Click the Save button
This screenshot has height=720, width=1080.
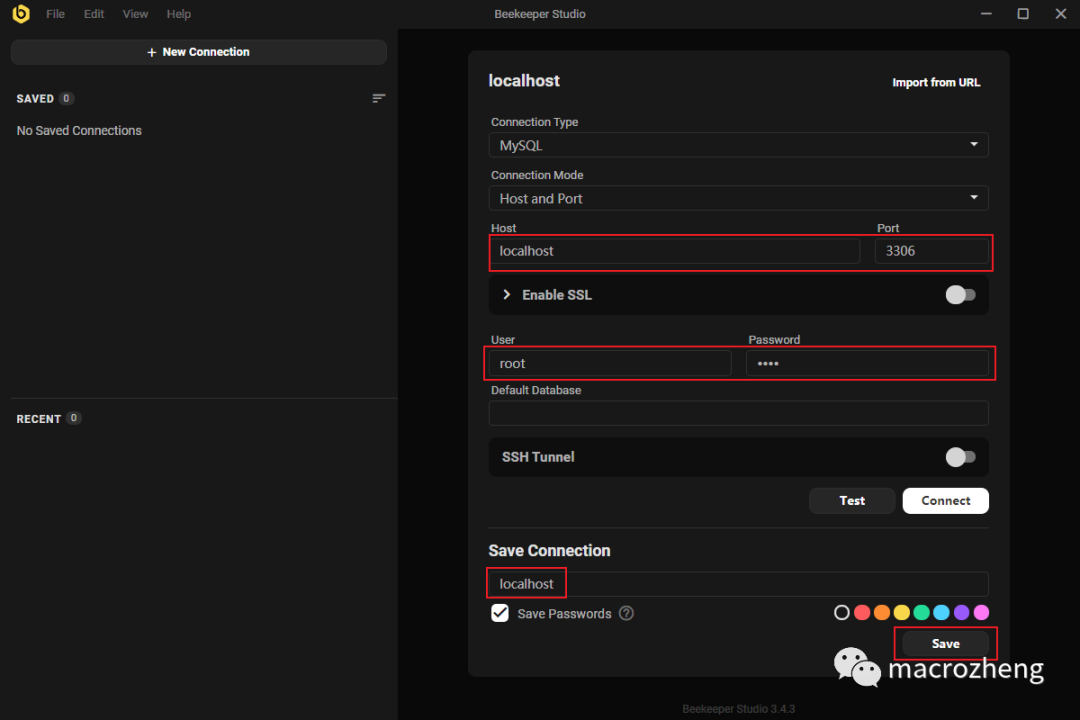(x=946, y=644)
